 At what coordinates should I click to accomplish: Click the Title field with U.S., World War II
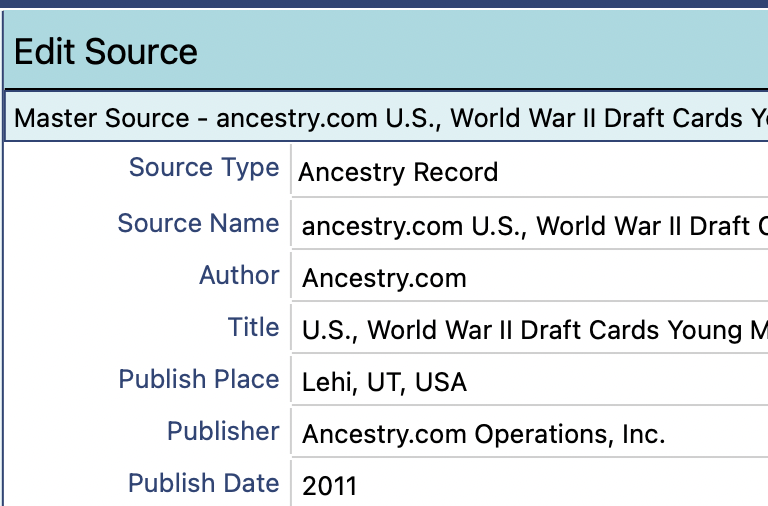pos(530,330)
